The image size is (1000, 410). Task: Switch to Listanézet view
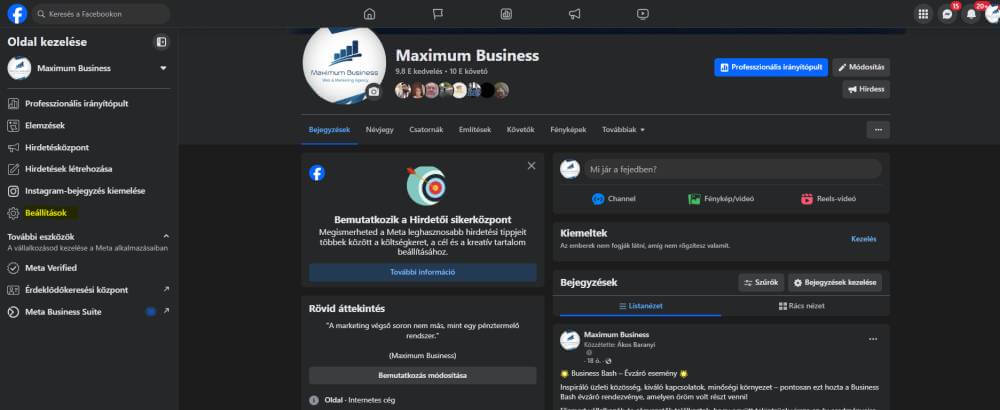[640, 306]
